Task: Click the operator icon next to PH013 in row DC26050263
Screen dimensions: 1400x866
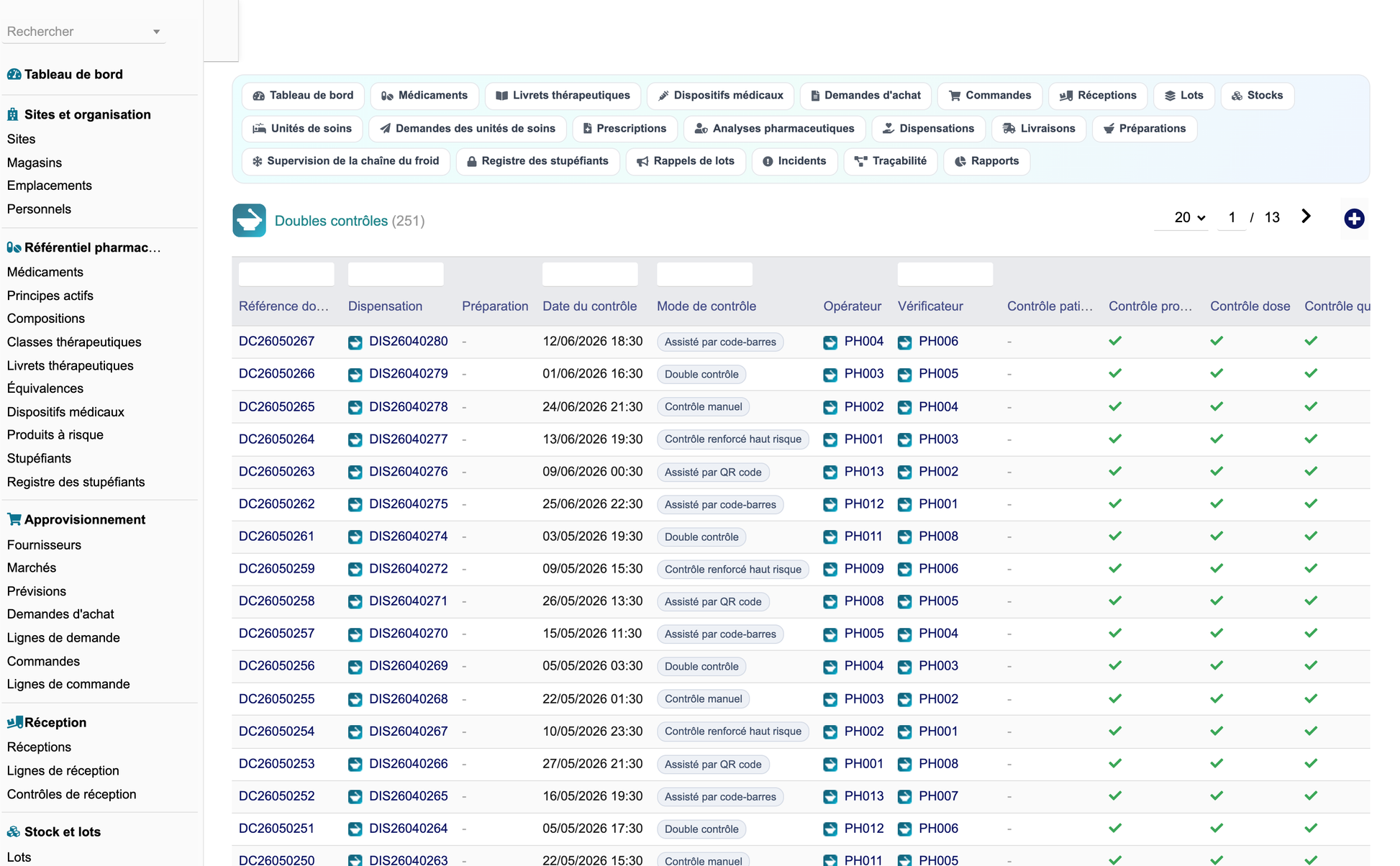Action: click(x=830, y=473)
